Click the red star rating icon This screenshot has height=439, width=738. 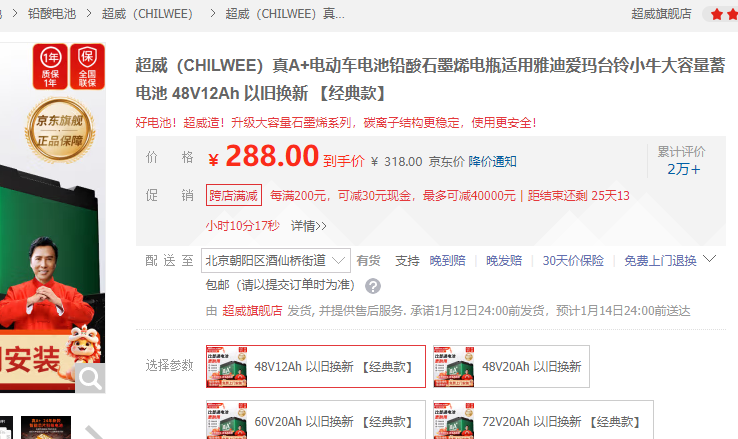[x=717, y=15]
